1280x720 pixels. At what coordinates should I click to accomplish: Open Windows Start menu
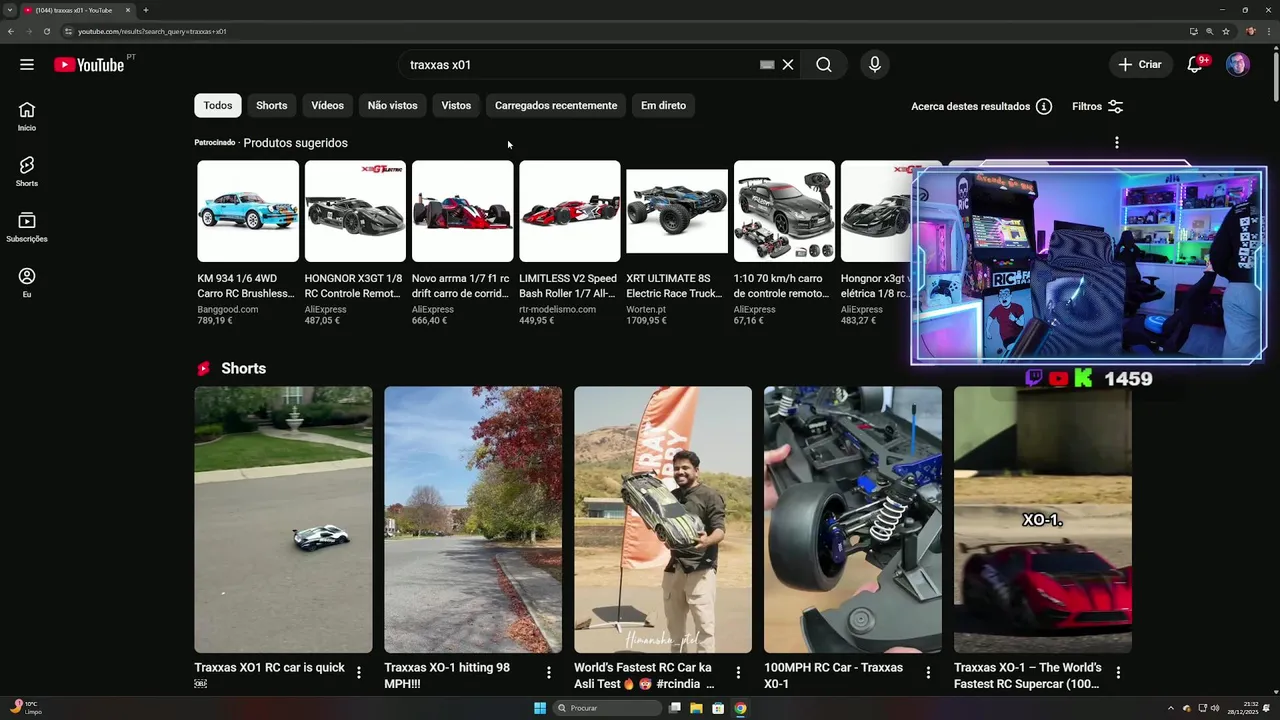pos(540,708)
